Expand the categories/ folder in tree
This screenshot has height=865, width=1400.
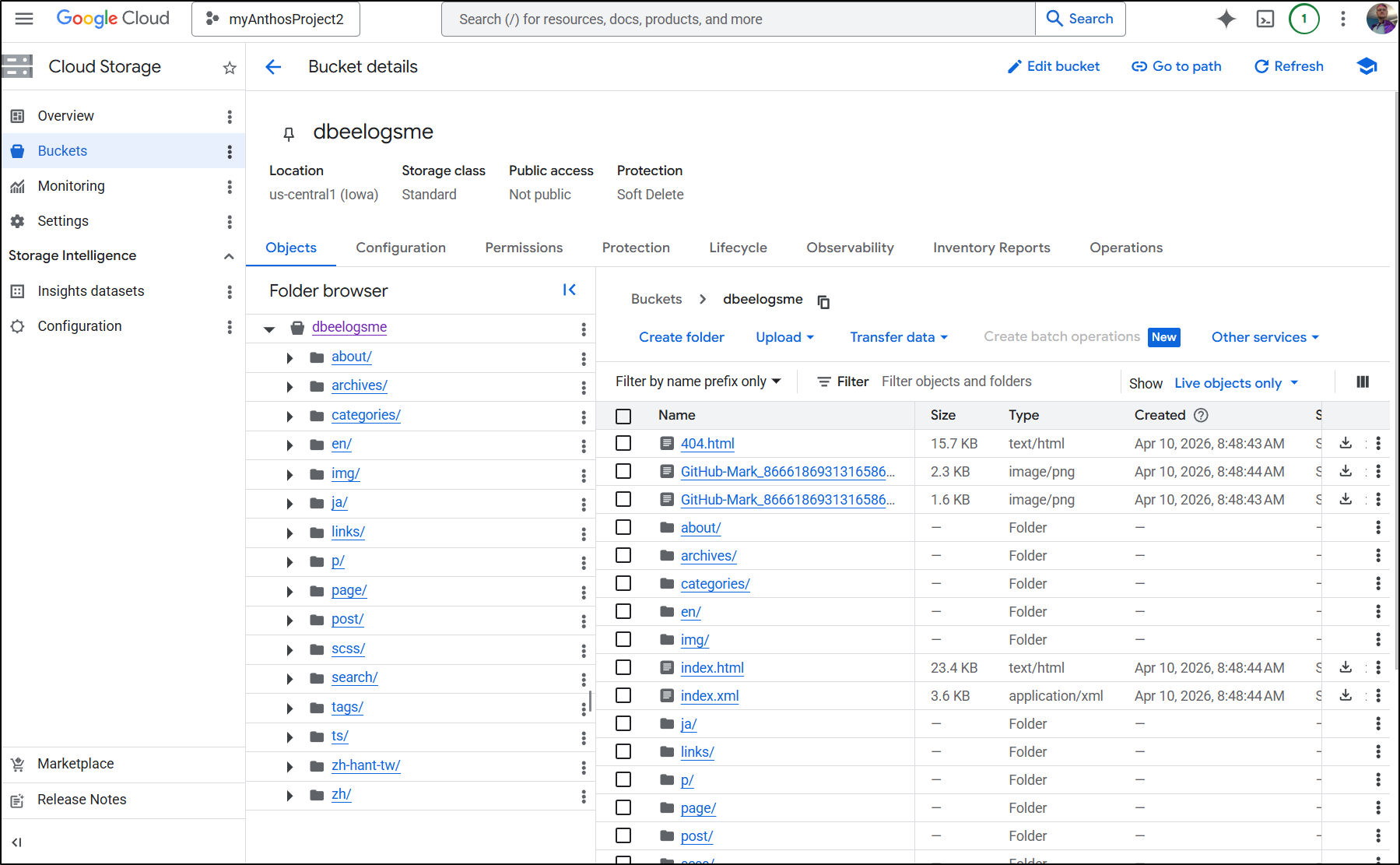289,416
